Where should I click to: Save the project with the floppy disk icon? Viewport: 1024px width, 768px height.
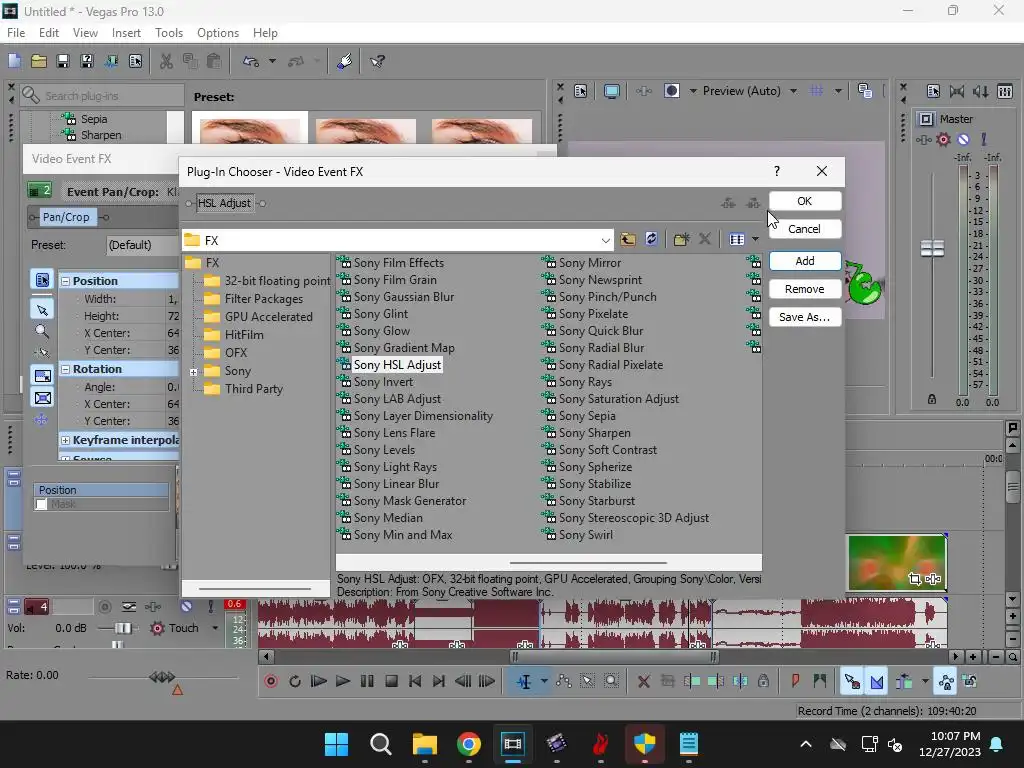coord(63,61)
